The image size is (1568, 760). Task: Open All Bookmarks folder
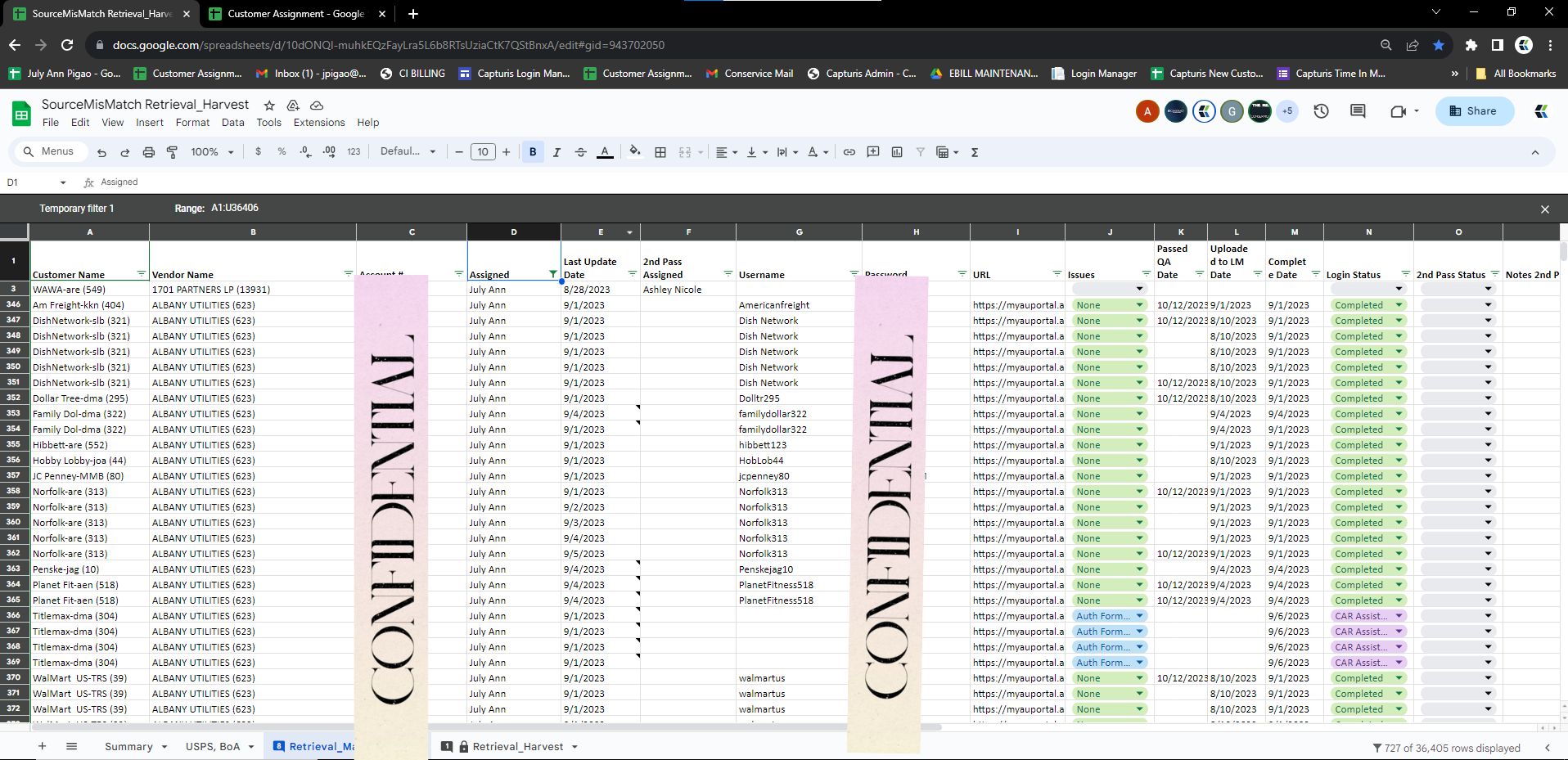pos(1515,74)
